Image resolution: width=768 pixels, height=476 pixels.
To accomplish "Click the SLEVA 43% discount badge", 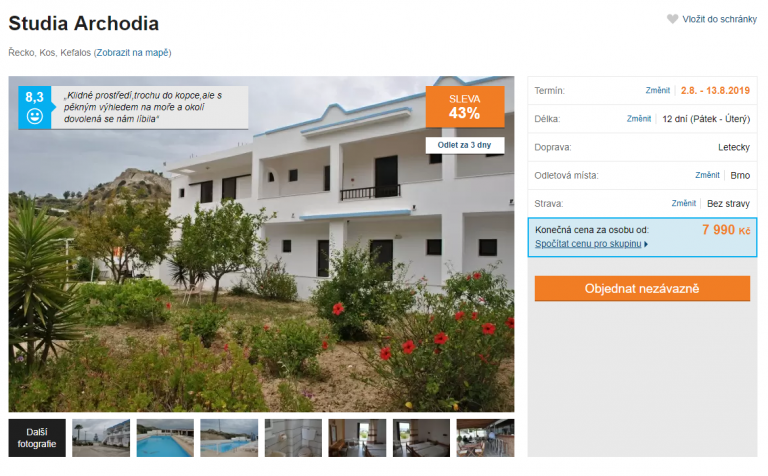I will pyautogui.click(x=465, y=107).
